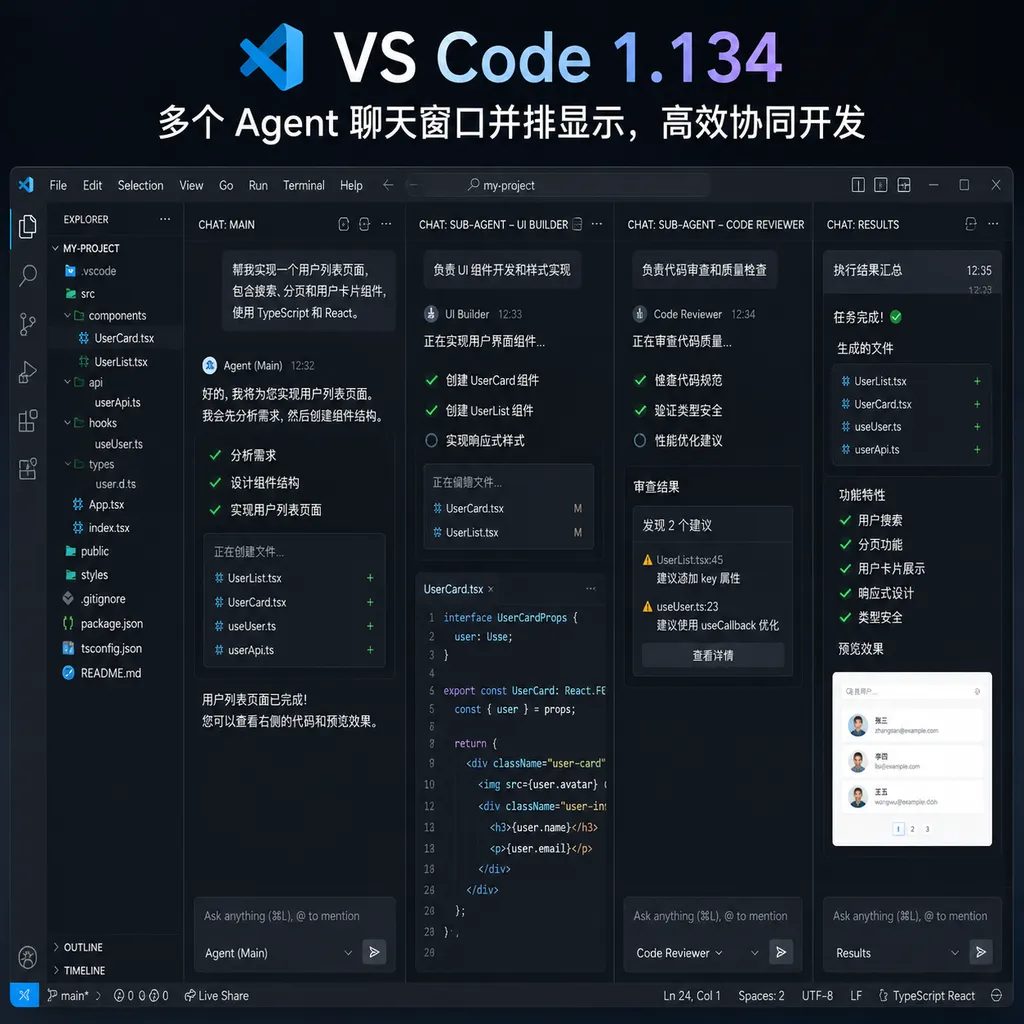Collapse the MY-PROJECT root folder

(56, 248)
